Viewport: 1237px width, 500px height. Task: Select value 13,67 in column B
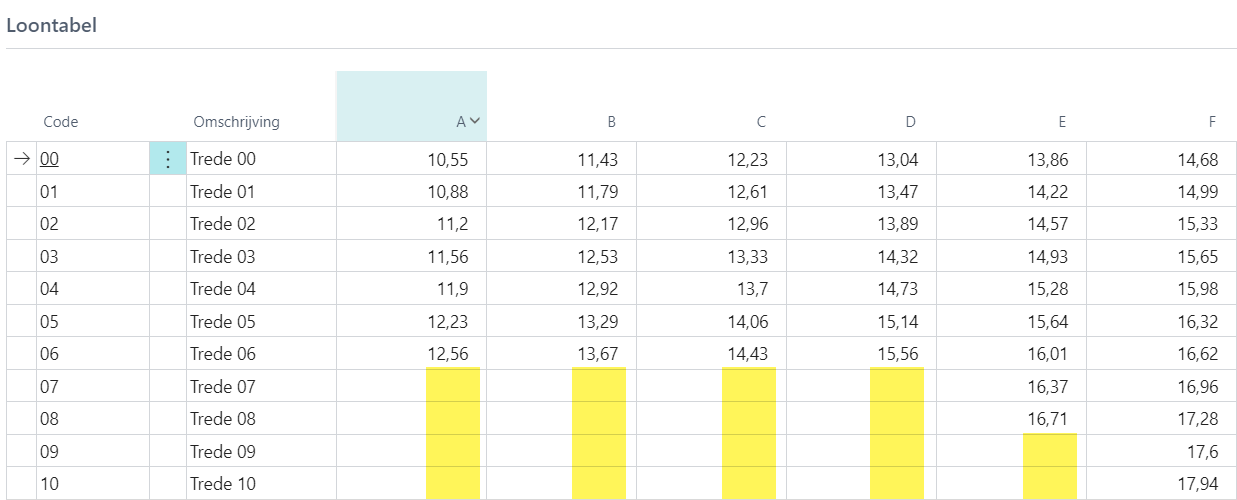[598, 354]
